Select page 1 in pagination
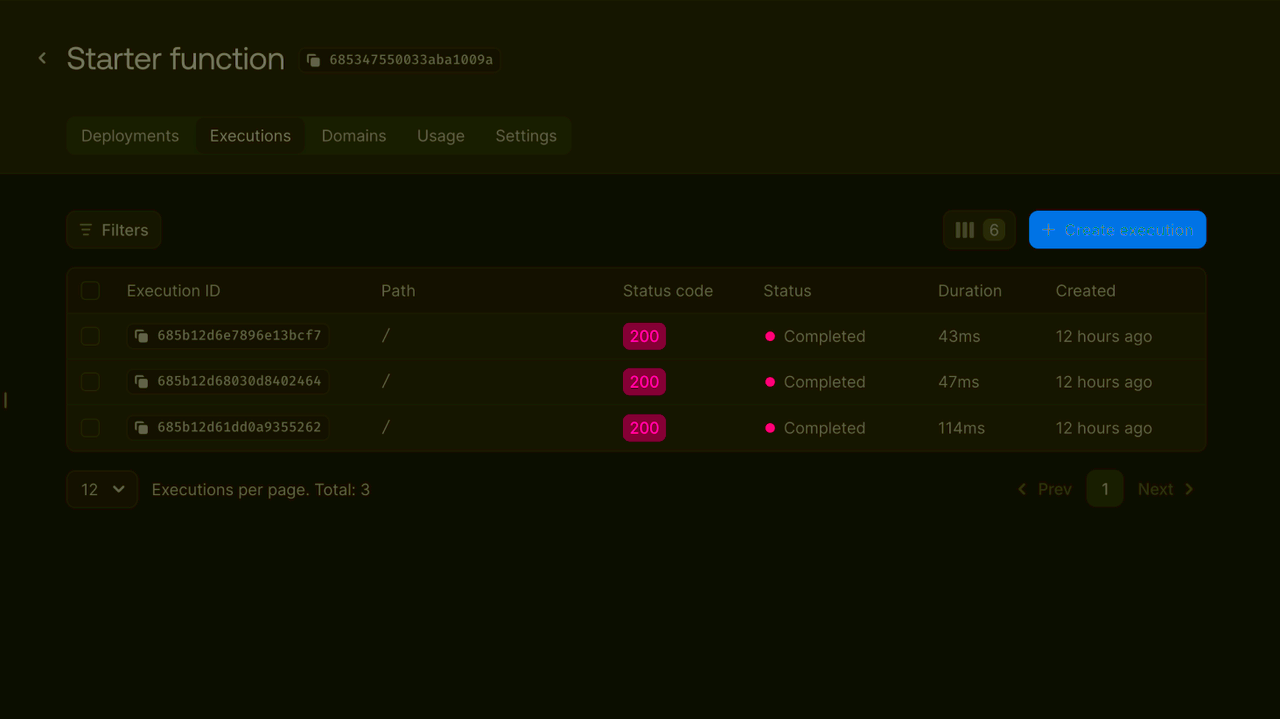 click(x=1105, y=489)
